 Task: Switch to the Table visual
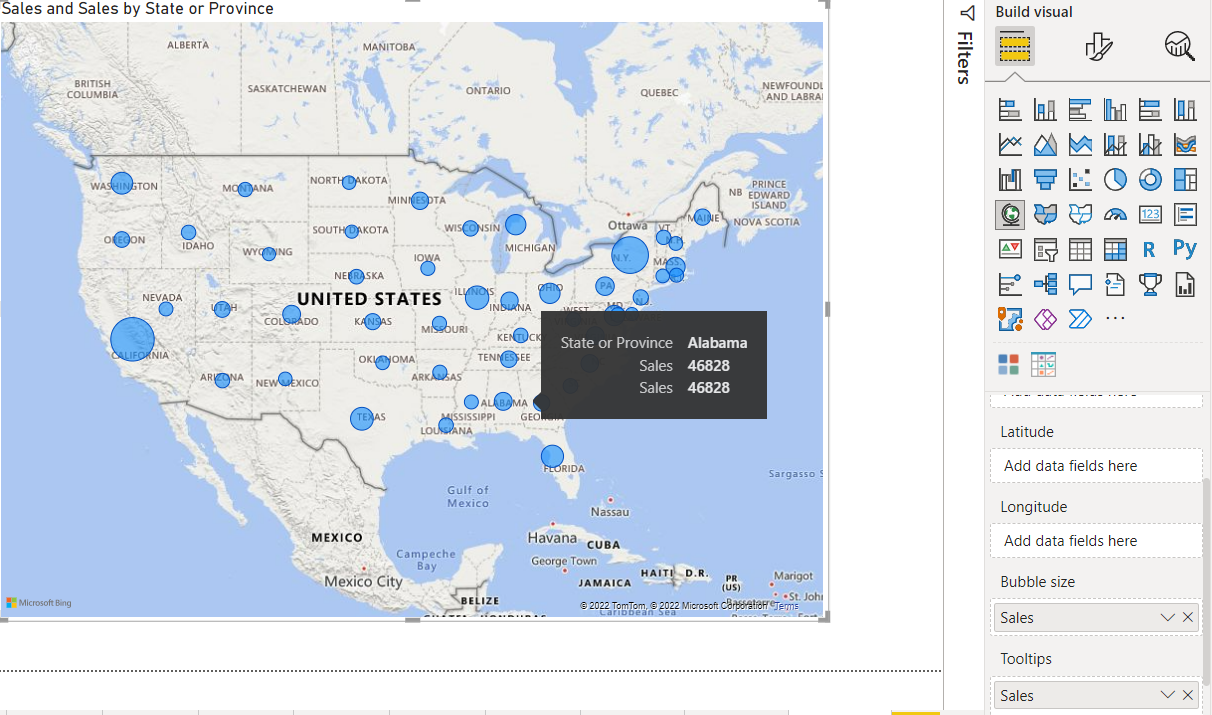[x=1080, y=249]
